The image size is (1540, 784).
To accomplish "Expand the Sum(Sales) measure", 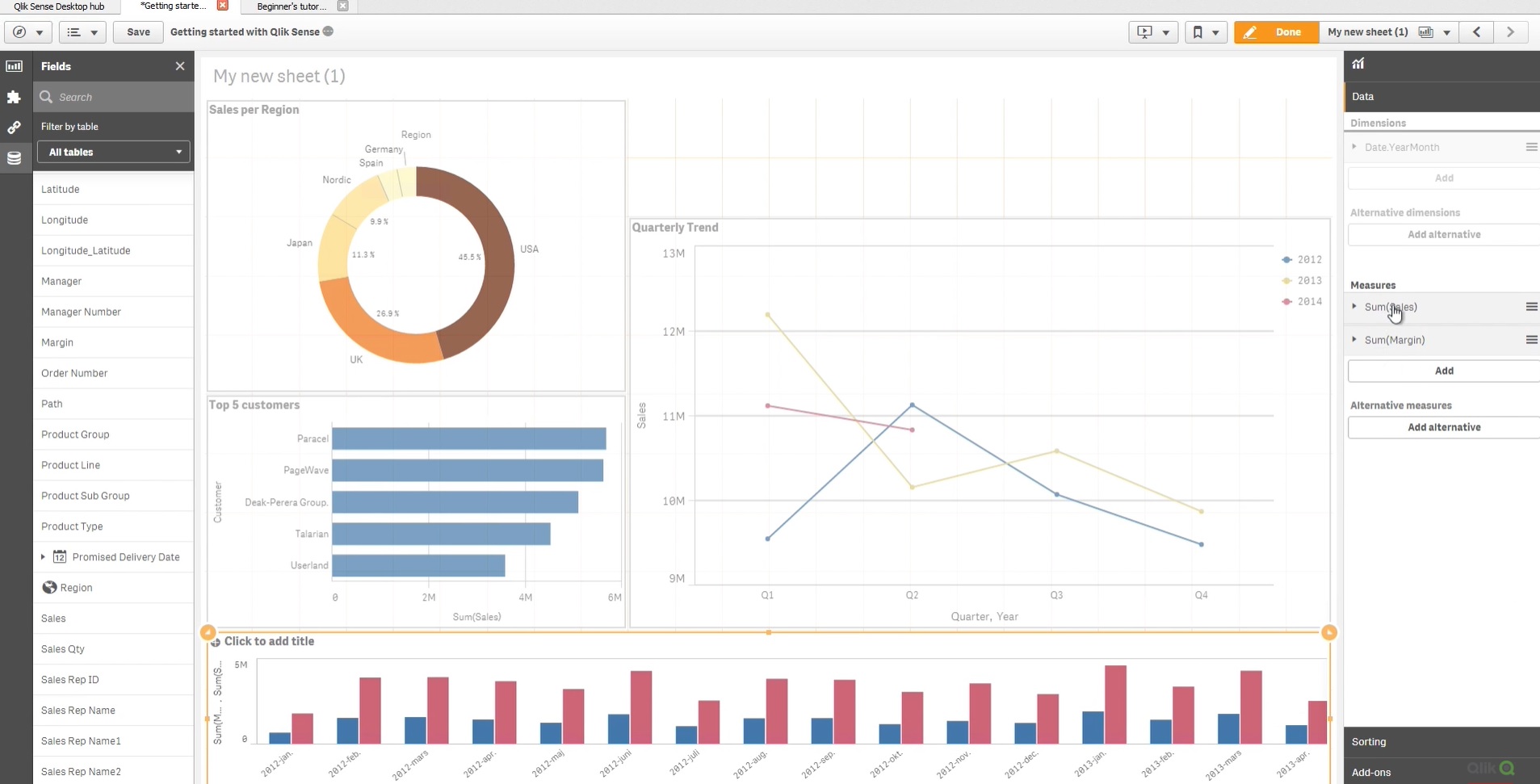I will 1354,306.
